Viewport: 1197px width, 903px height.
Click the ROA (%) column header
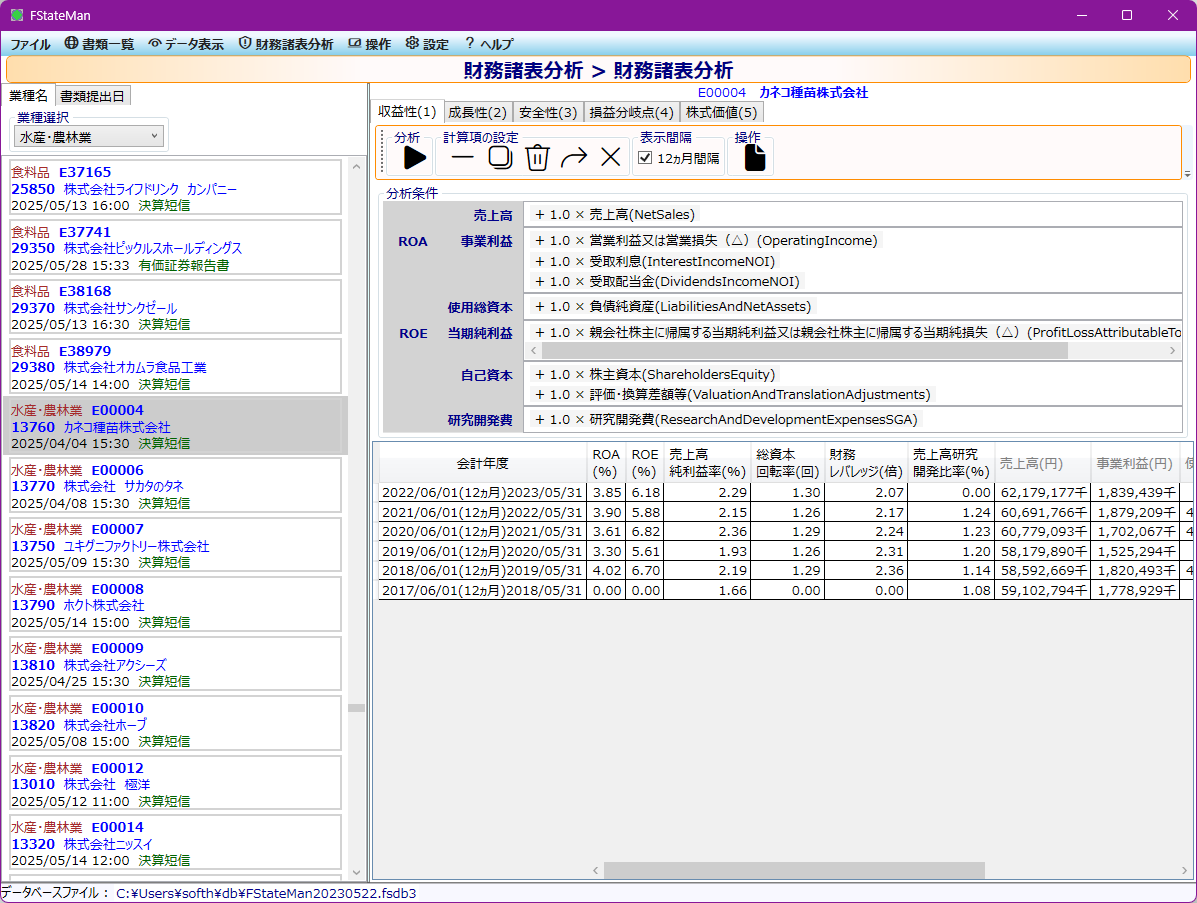click(x=606, y=463)
